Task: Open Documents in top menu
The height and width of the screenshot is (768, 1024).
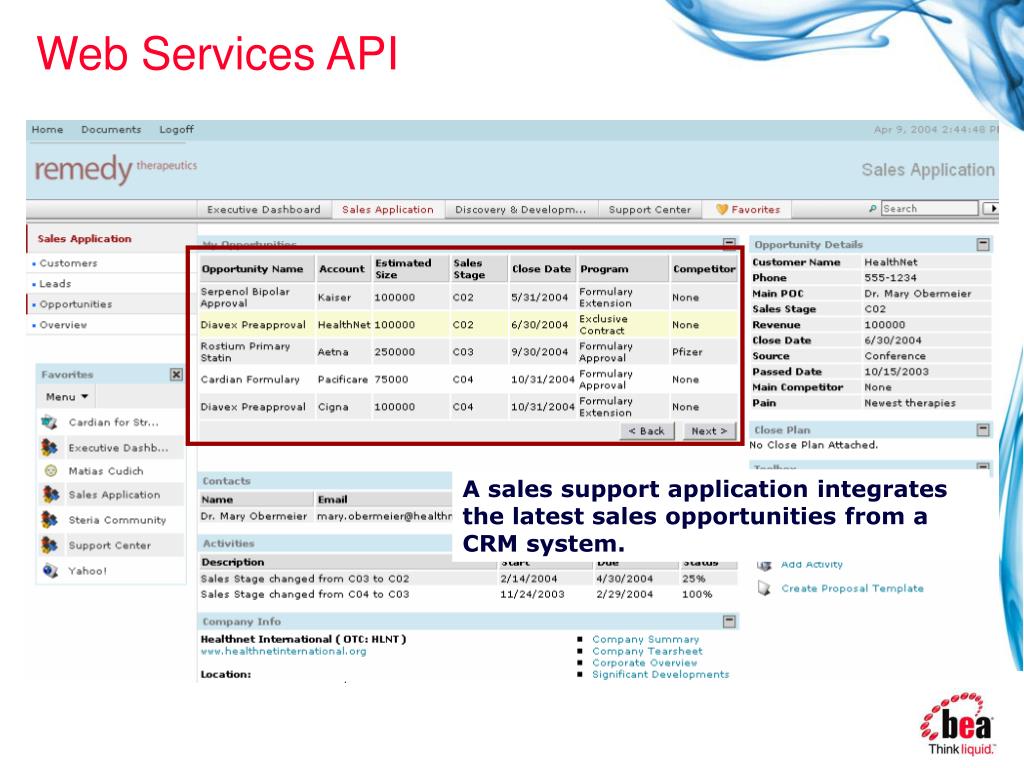Action: tap(111, 129)
